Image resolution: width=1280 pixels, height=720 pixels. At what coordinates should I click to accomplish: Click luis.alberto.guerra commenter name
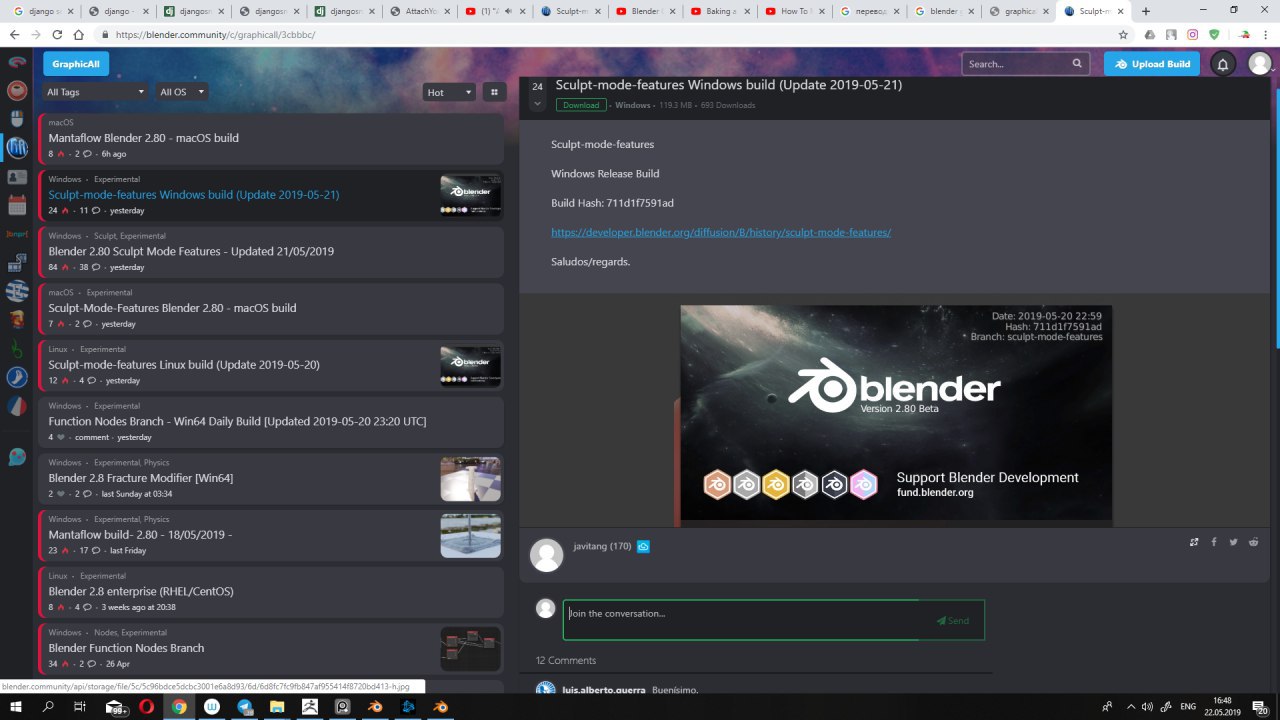coord(603,690)
